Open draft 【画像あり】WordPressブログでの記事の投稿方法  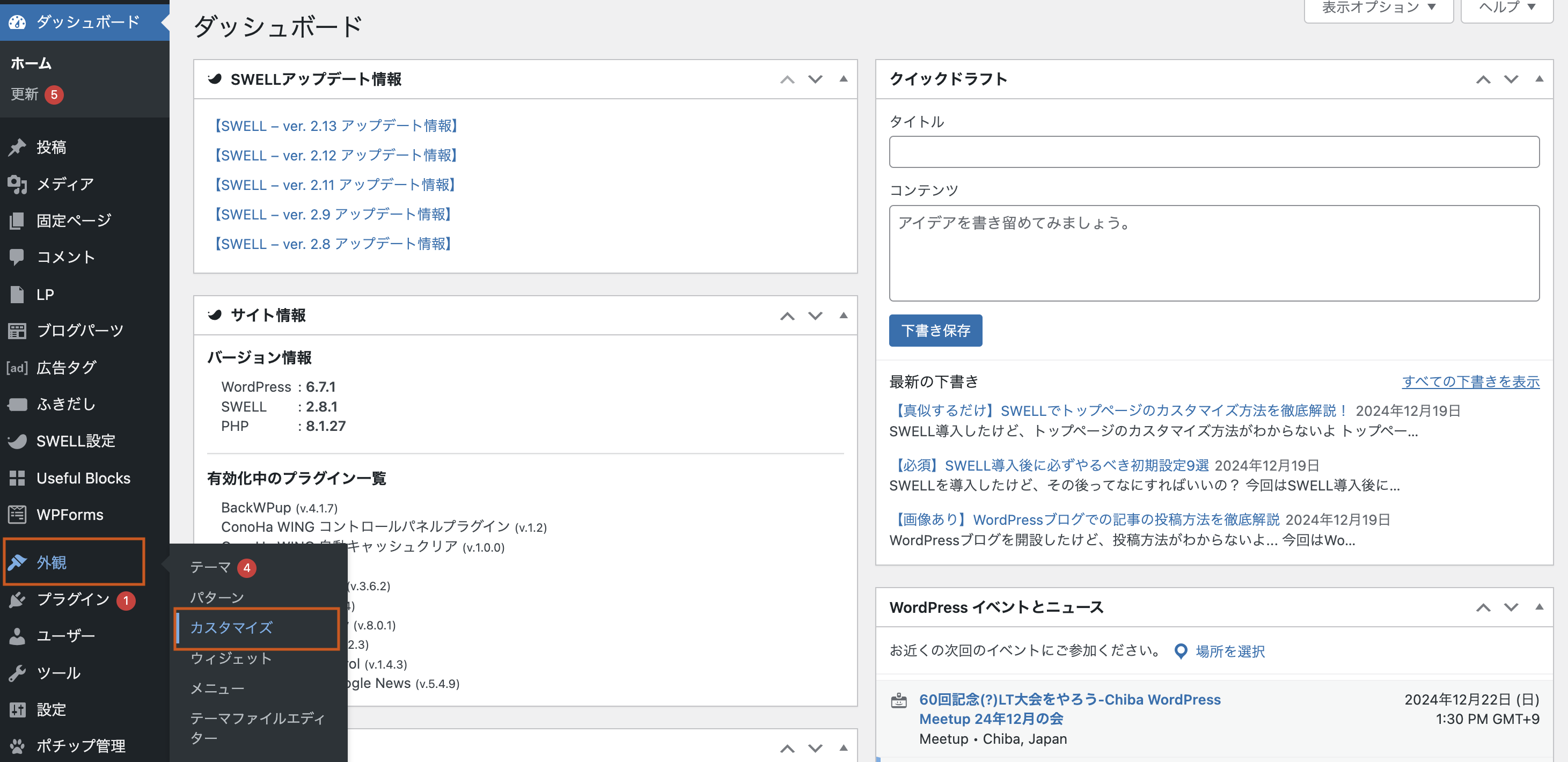coord(1085,520)
